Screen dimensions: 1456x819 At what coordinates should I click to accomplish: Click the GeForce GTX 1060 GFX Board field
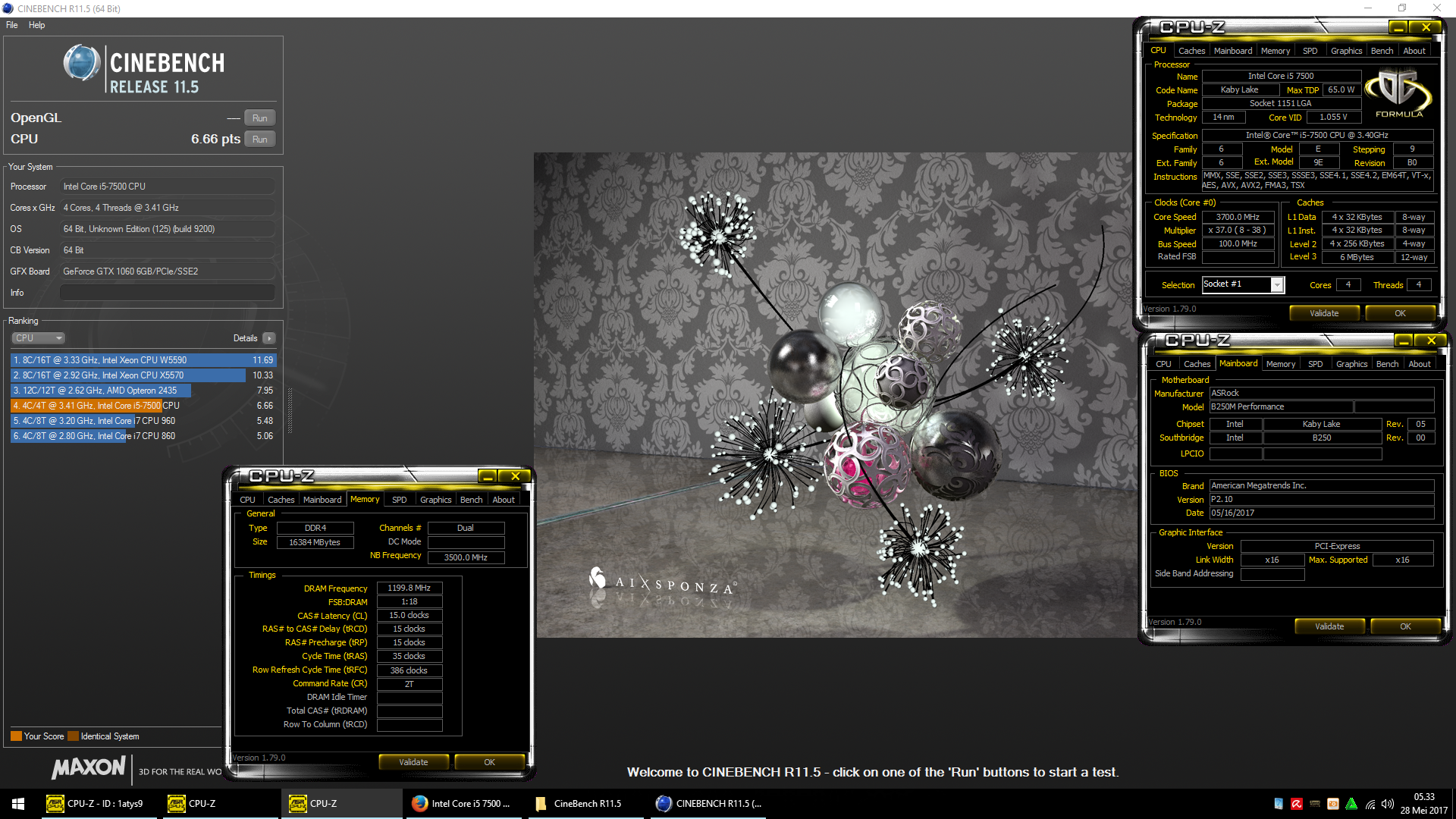(x=168, y=271)
